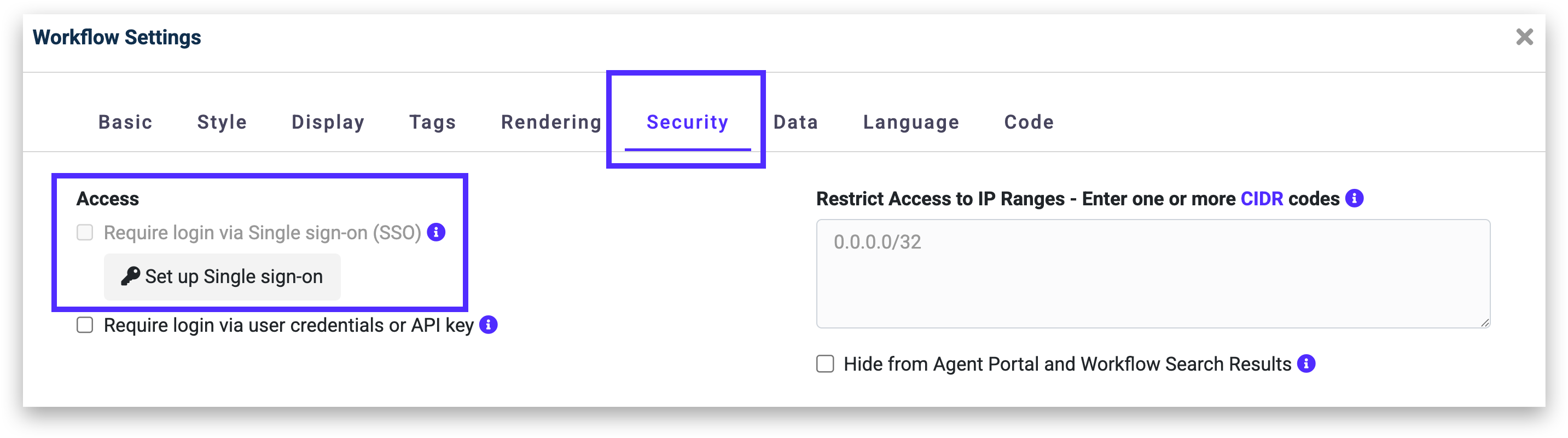Go to the Display tab

[x=328, y=123]
